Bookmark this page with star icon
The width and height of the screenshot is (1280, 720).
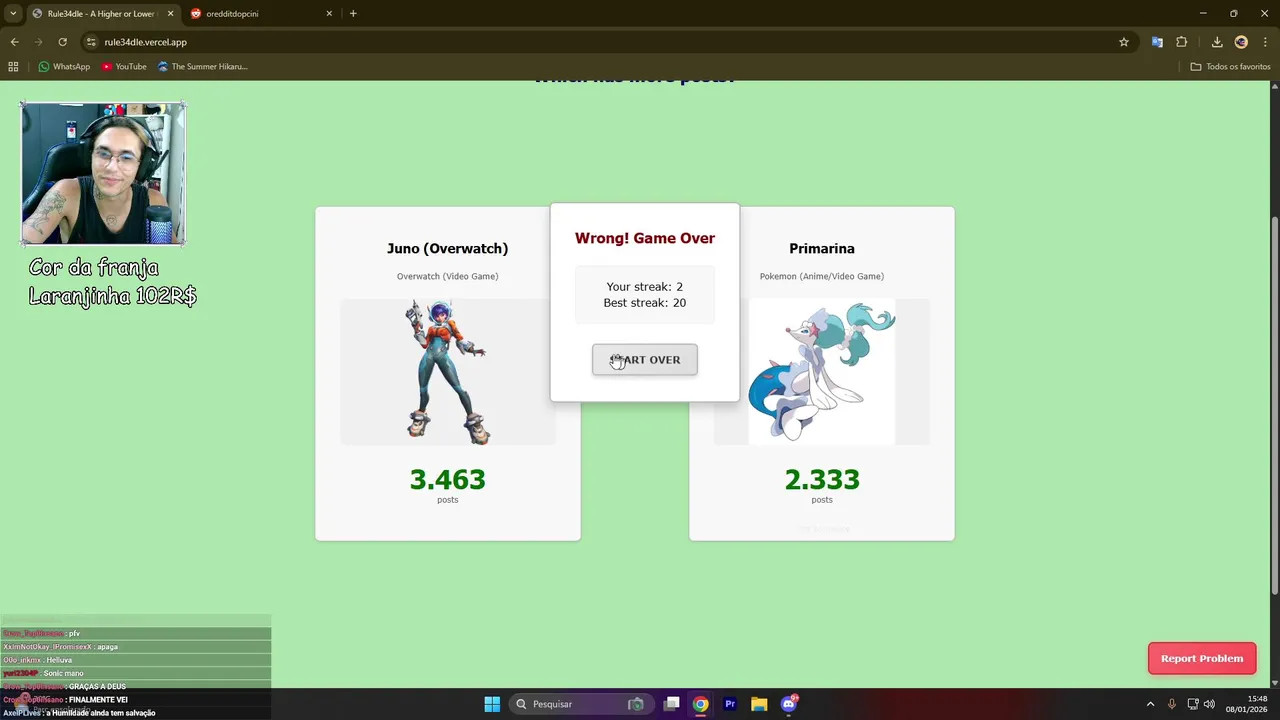(x=1124, y=42)
